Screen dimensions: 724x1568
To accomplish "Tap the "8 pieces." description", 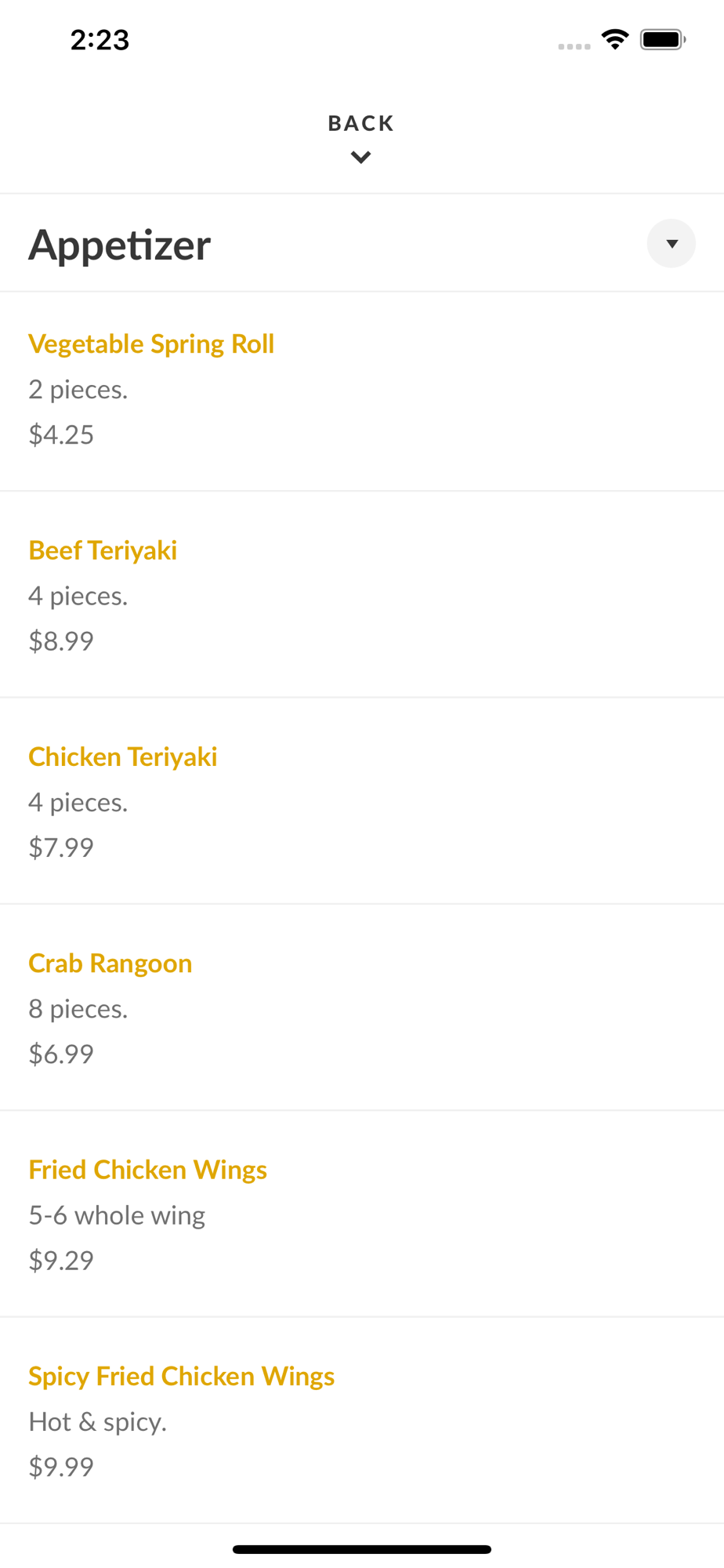I will click(78, 1008).
